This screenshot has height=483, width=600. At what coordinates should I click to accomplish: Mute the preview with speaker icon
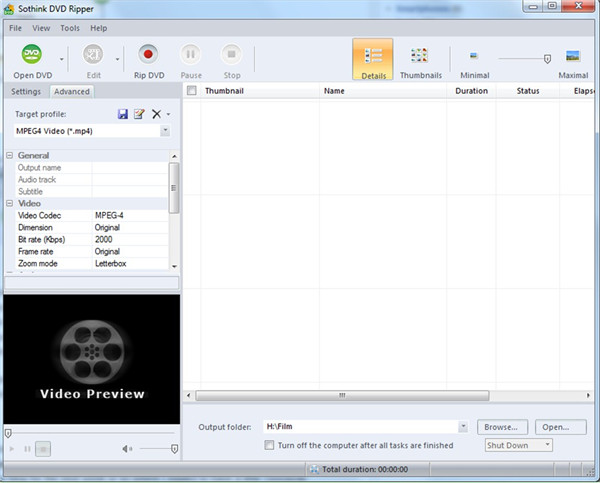[127, 449]
